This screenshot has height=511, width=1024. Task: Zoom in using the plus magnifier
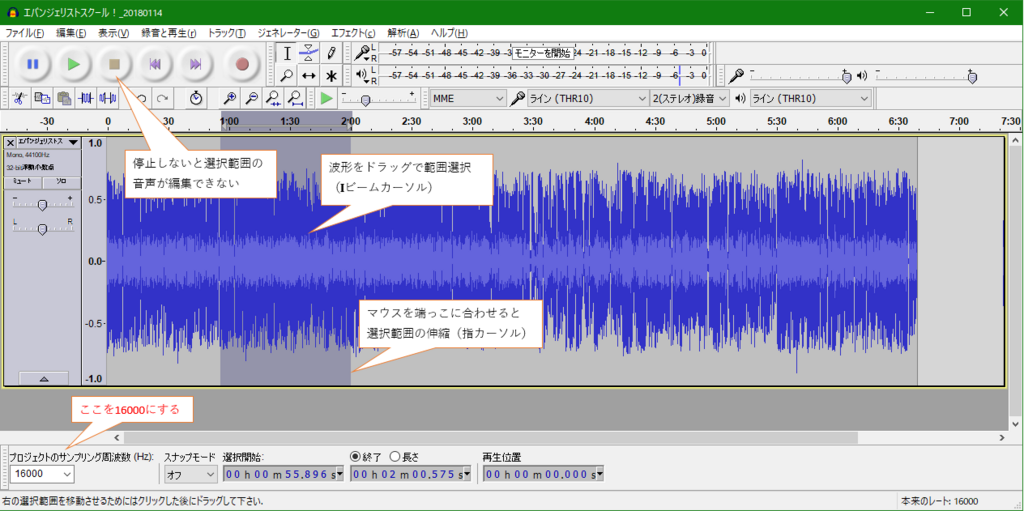[x=230, y=99]
